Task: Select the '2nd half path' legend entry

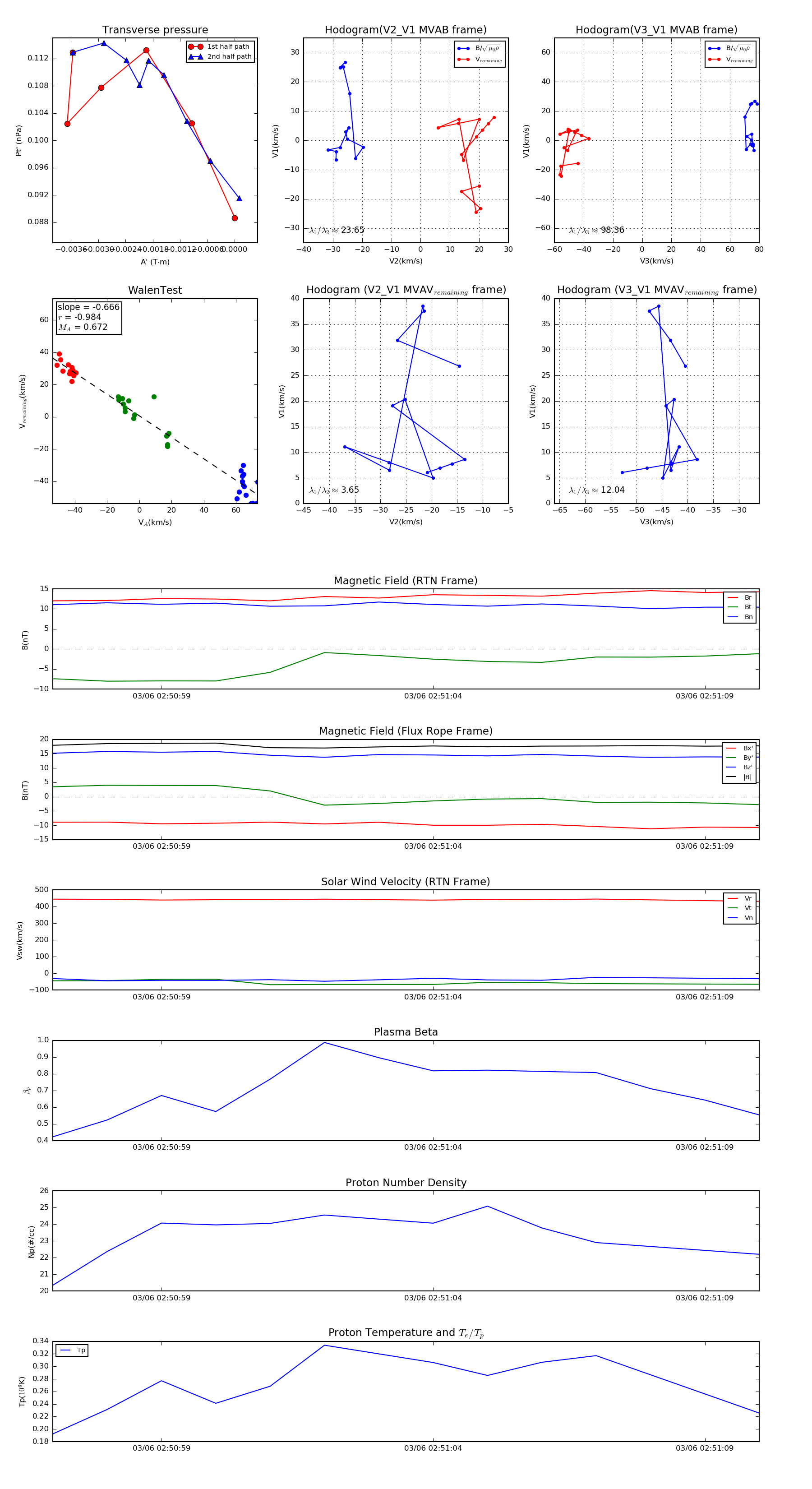Action: 221,57
